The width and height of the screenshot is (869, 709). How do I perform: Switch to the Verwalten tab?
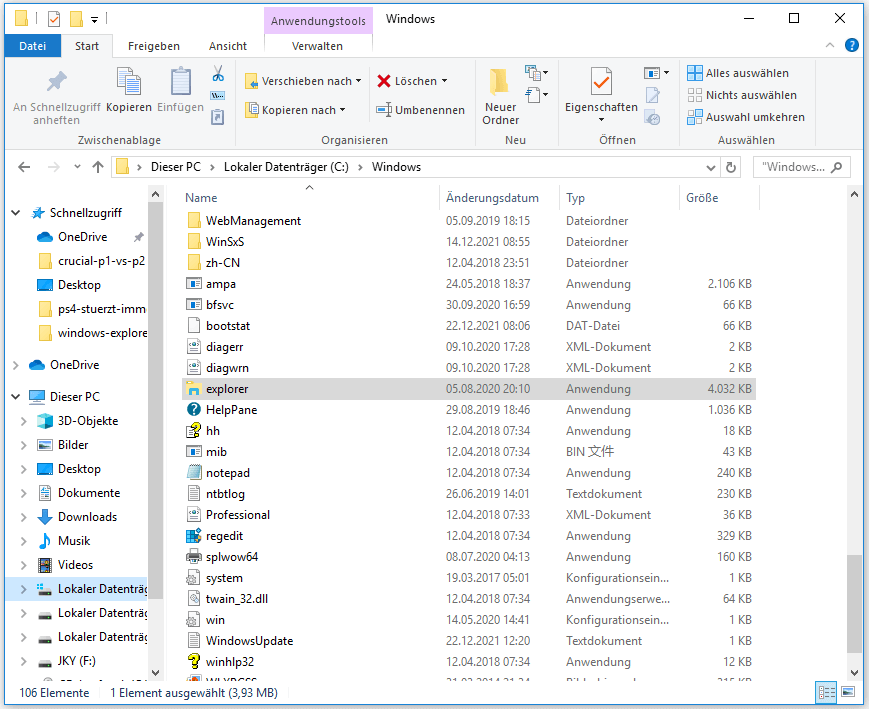pos(318,46)
